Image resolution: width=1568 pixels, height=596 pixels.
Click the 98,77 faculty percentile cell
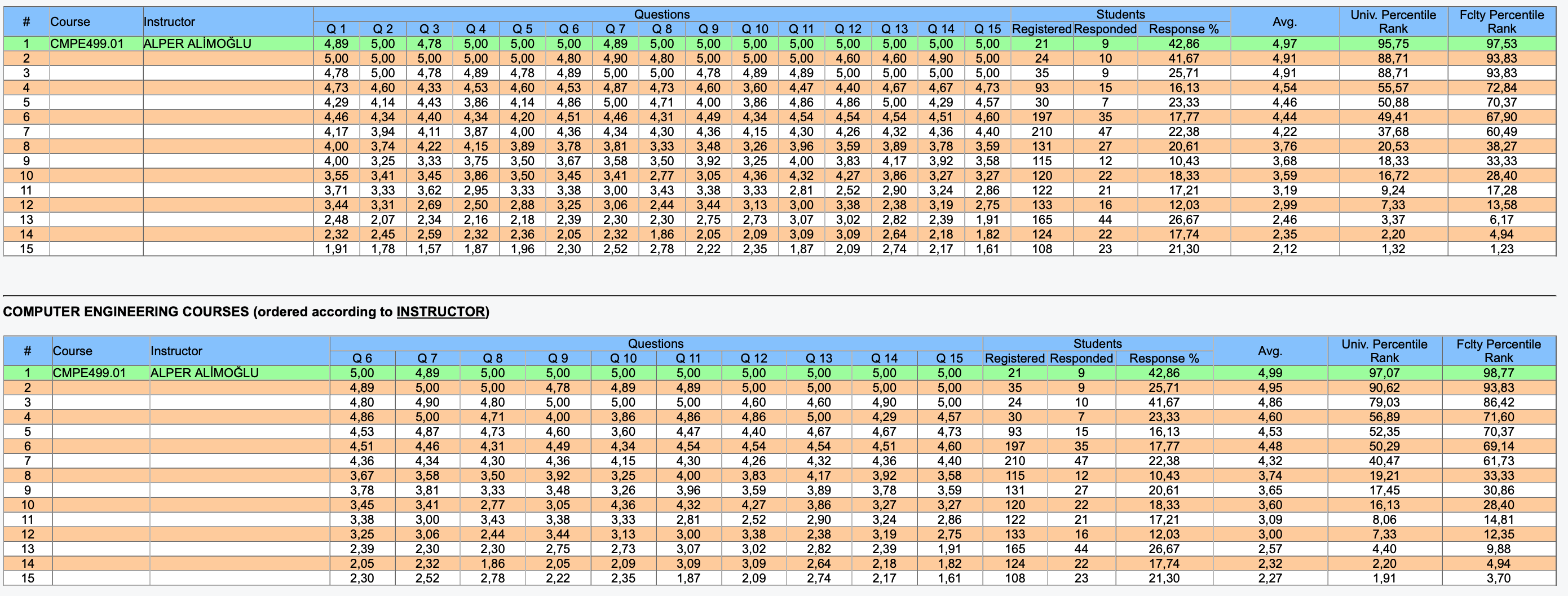[x=1498, y=373]
